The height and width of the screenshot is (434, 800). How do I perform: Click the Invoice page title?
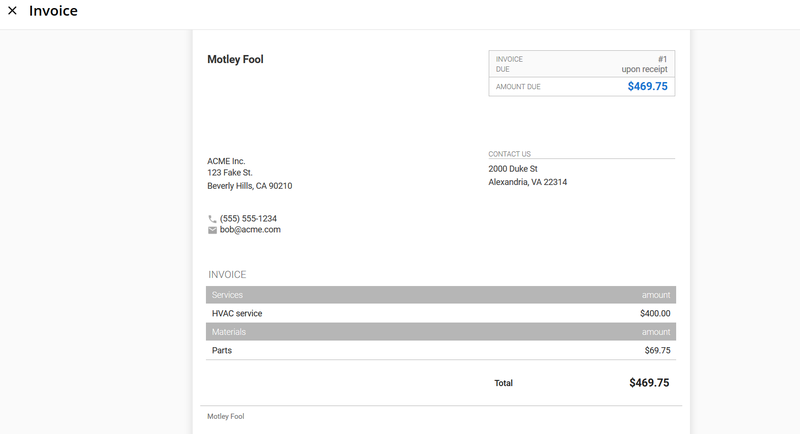(x=53, y=11)
